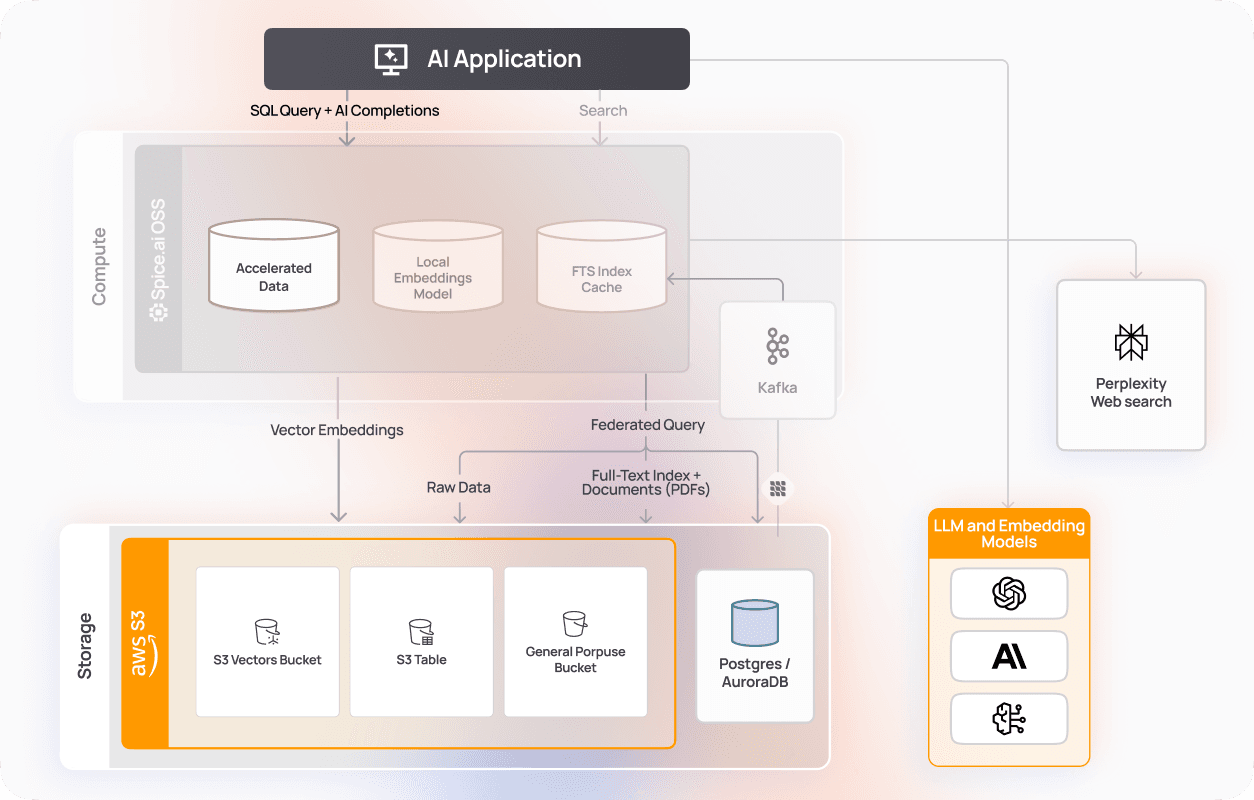Click the OpenAI logo card
Viewport: 1254px width, 800px height.
click(1009, 594)
